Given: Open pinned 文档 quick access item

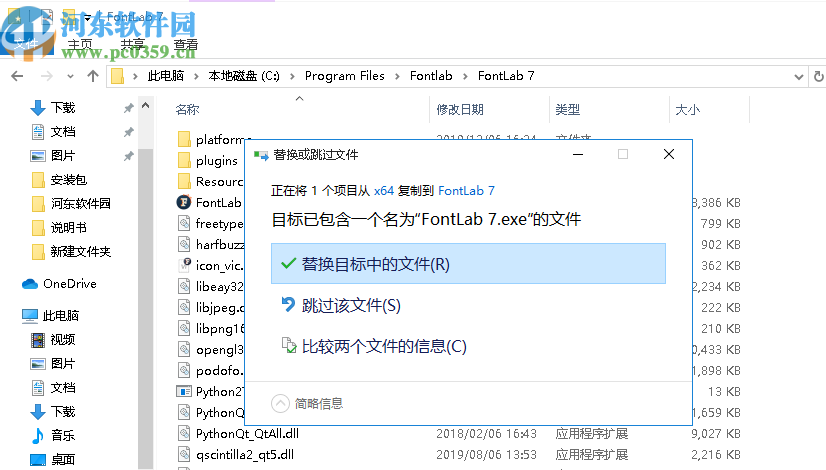Looking at the screenshot, I should click(63, 132).
